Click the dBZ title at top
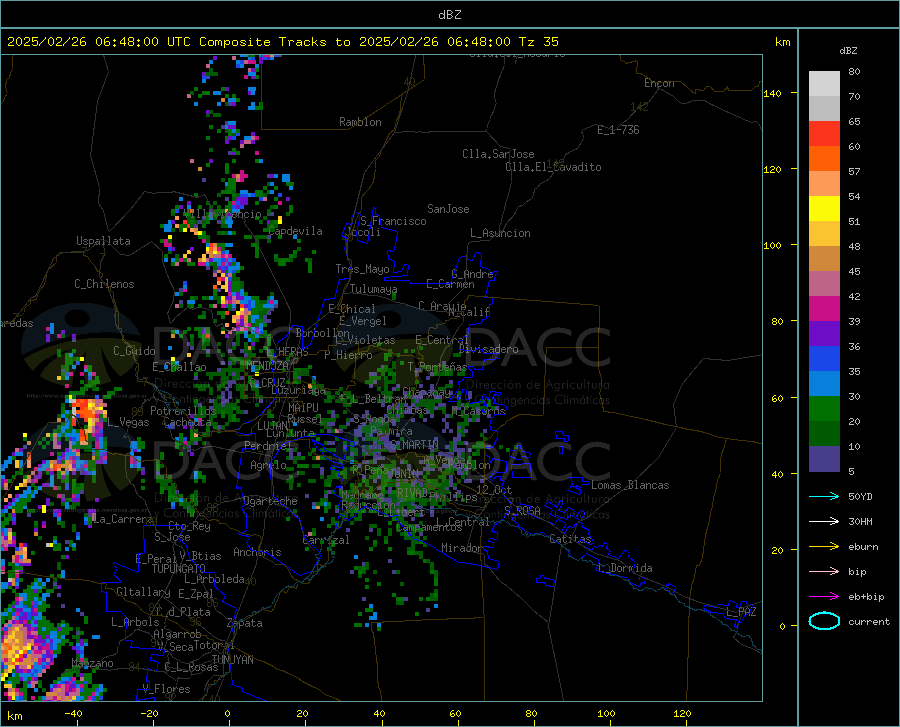 pyautogui.click(x=449, y=15)
